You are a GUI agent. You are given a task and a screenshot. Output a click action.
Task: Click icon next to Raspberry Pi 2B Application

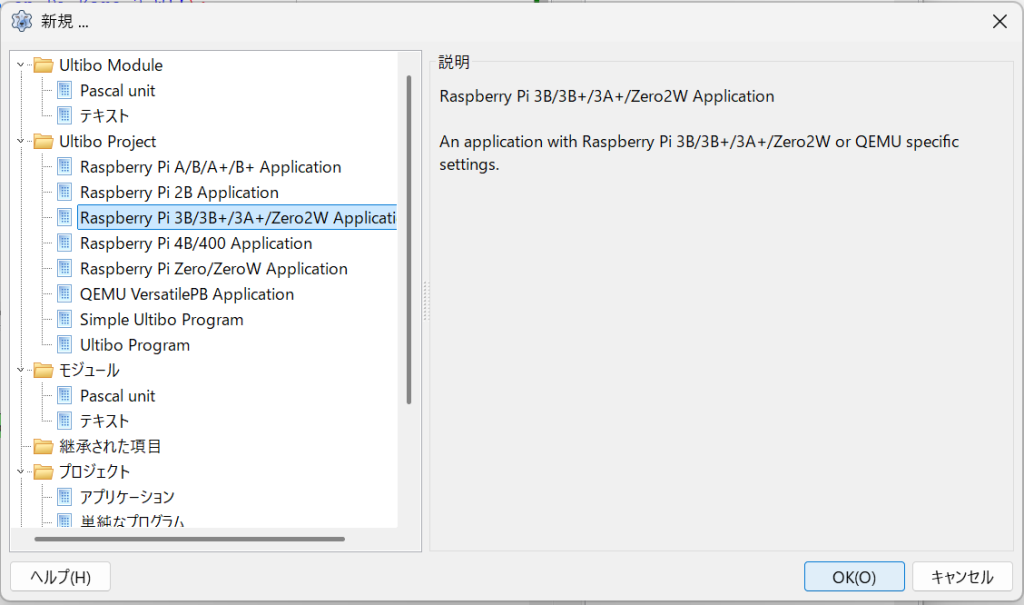pos(65,192)
